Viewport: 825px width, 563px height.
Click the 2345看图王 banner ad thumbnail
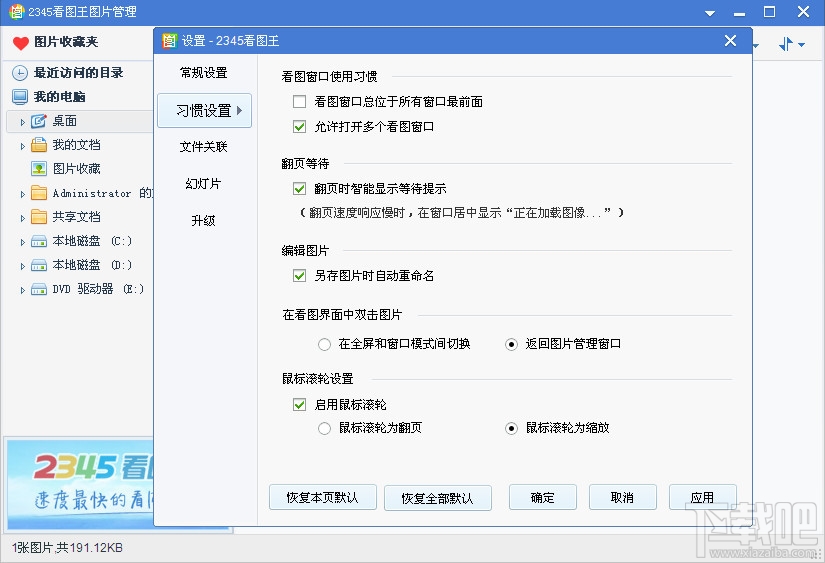(x=80, y=484)
